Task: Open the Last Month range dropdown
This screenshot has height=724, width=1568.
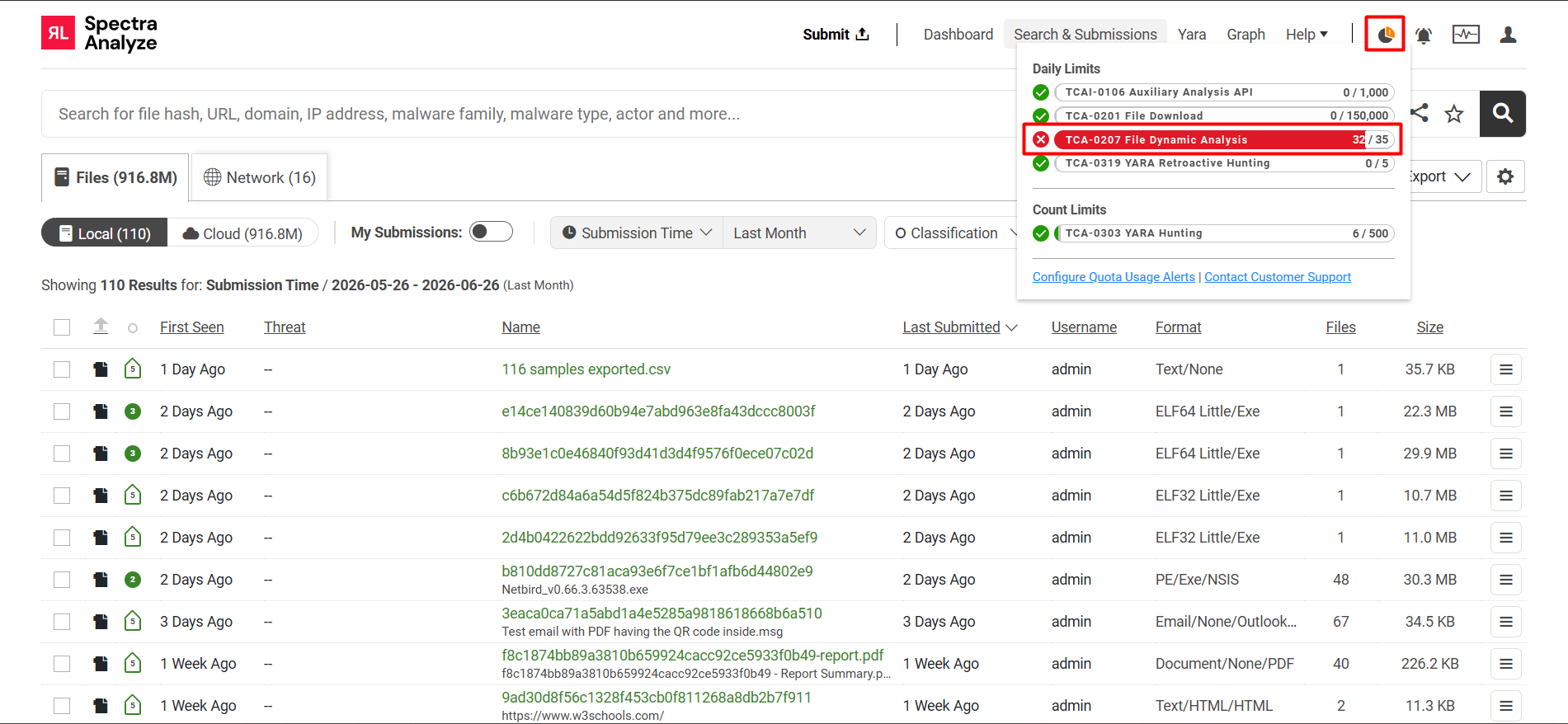Action: 799,233
